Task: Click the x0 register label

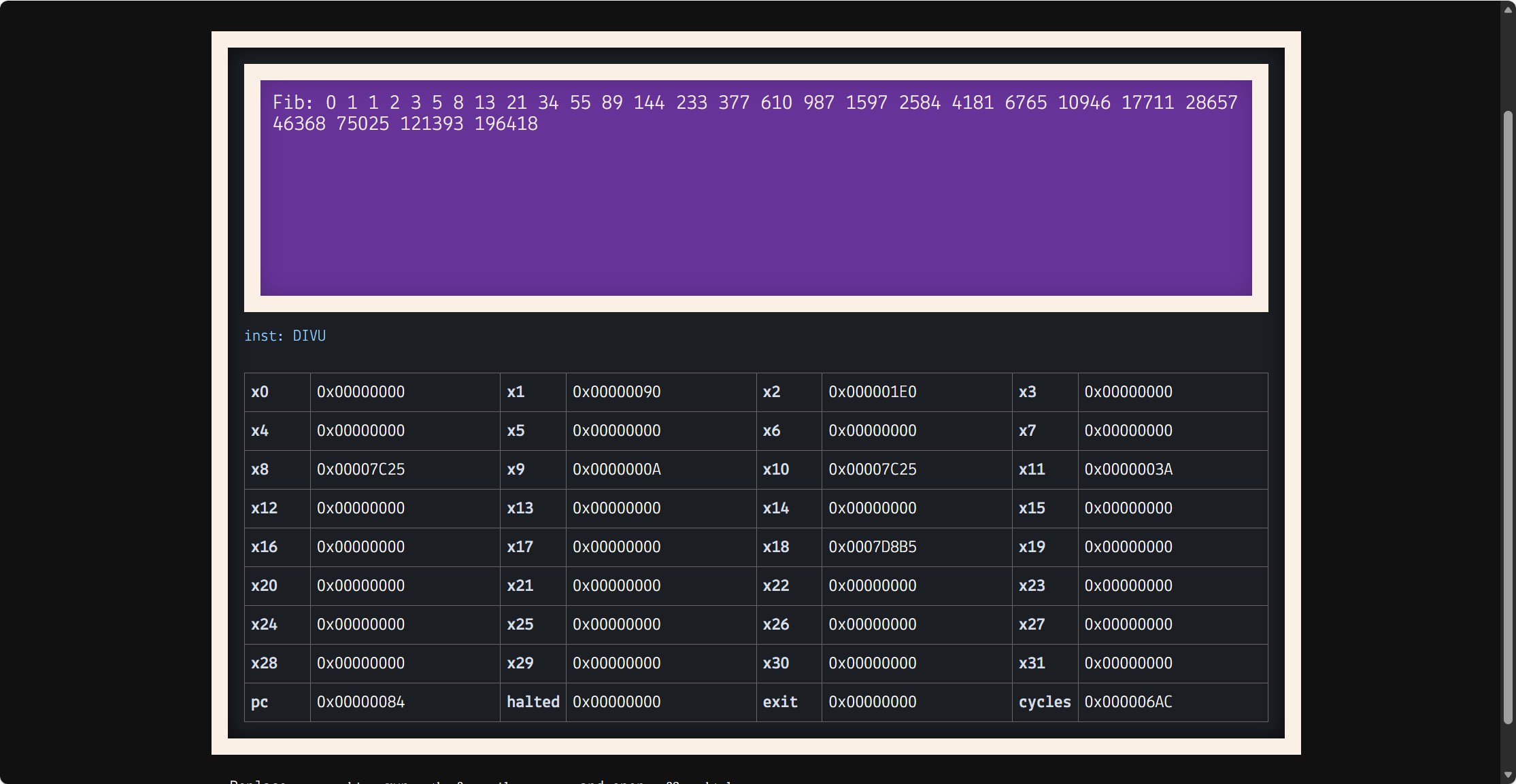Action: click(259, 392)
